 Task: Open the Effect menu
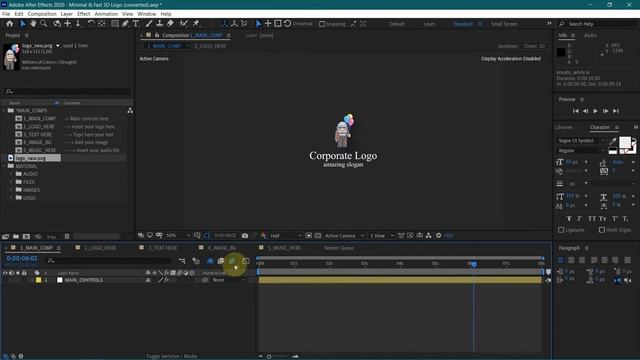pos(83,14)
